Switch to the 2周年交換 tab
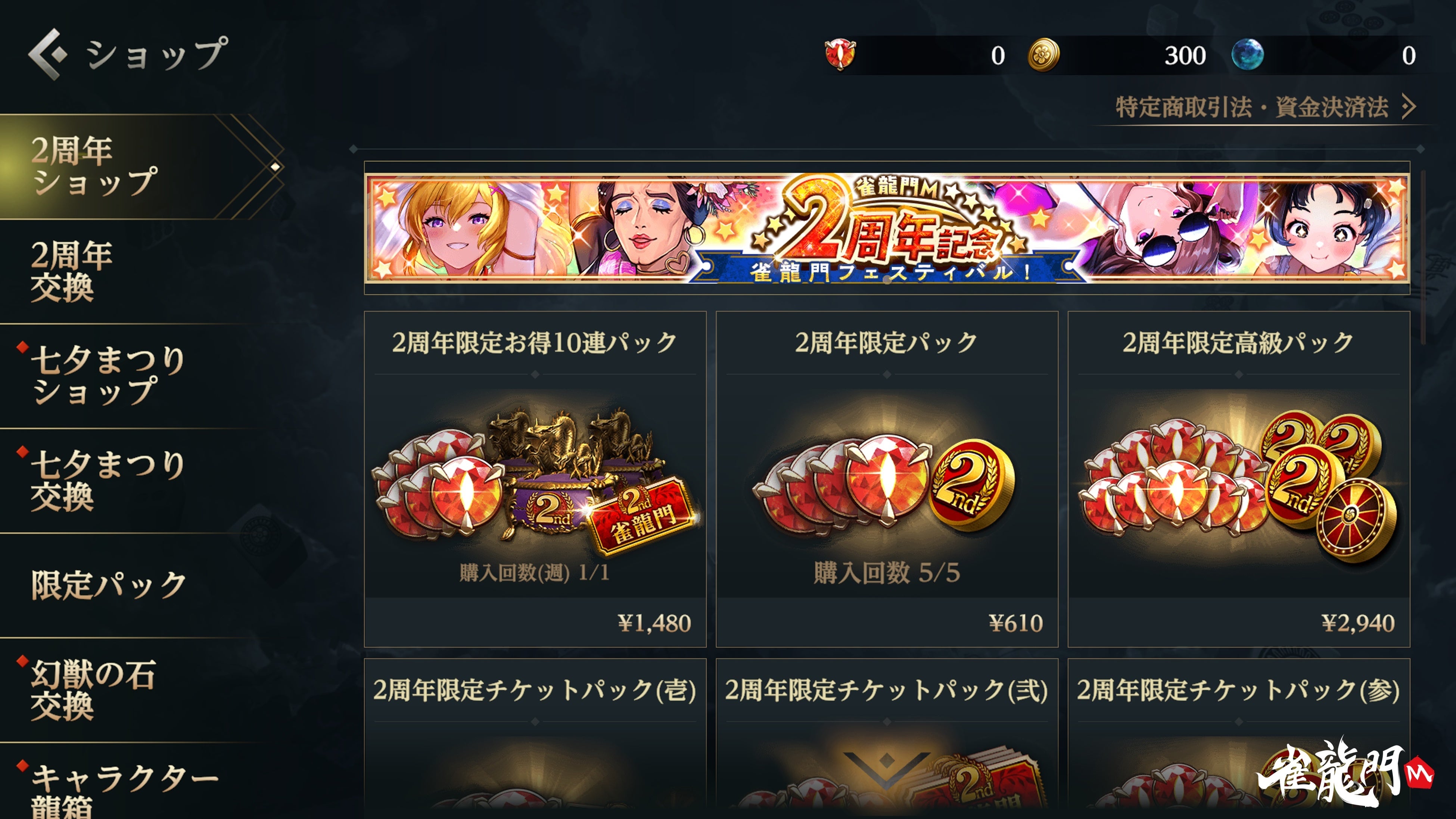This screenshot has height=819, width=1456. [141, 271]
